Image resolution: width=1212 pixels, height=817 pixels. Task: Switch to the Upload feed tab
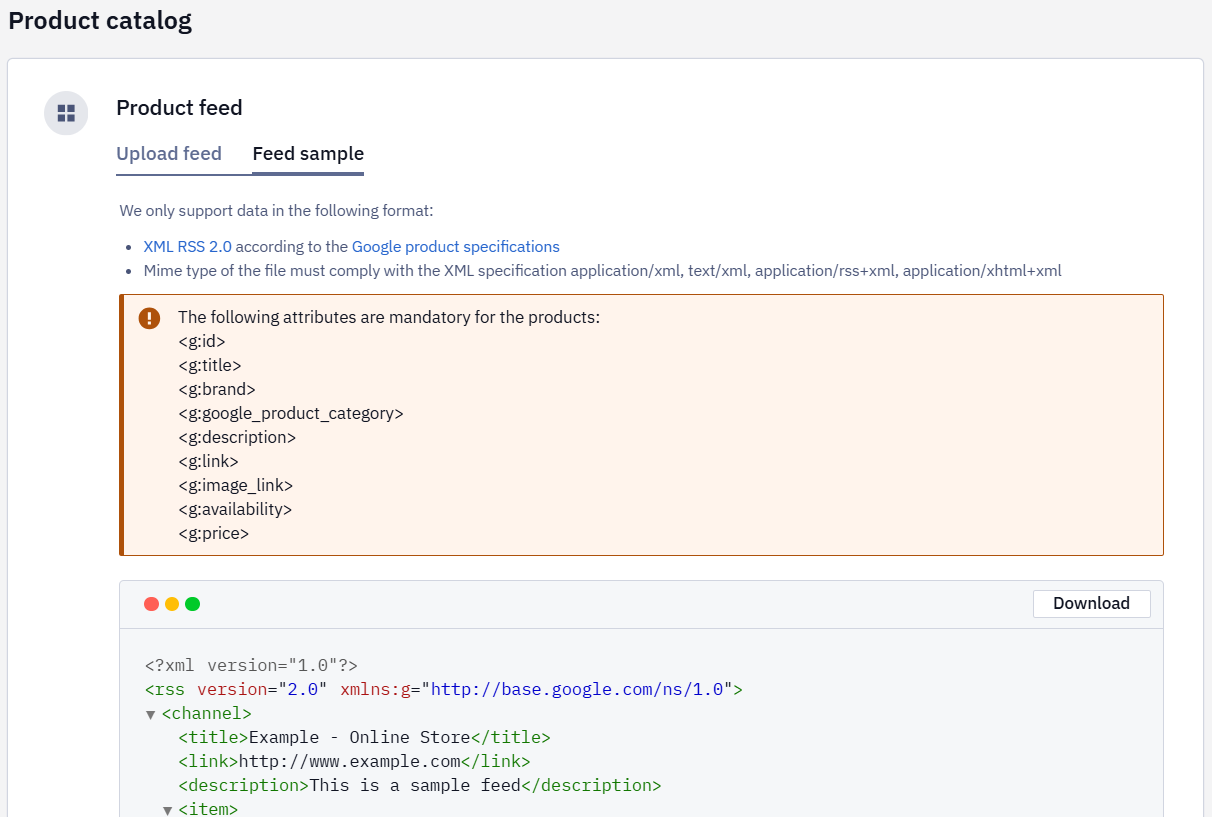point(169,154)
